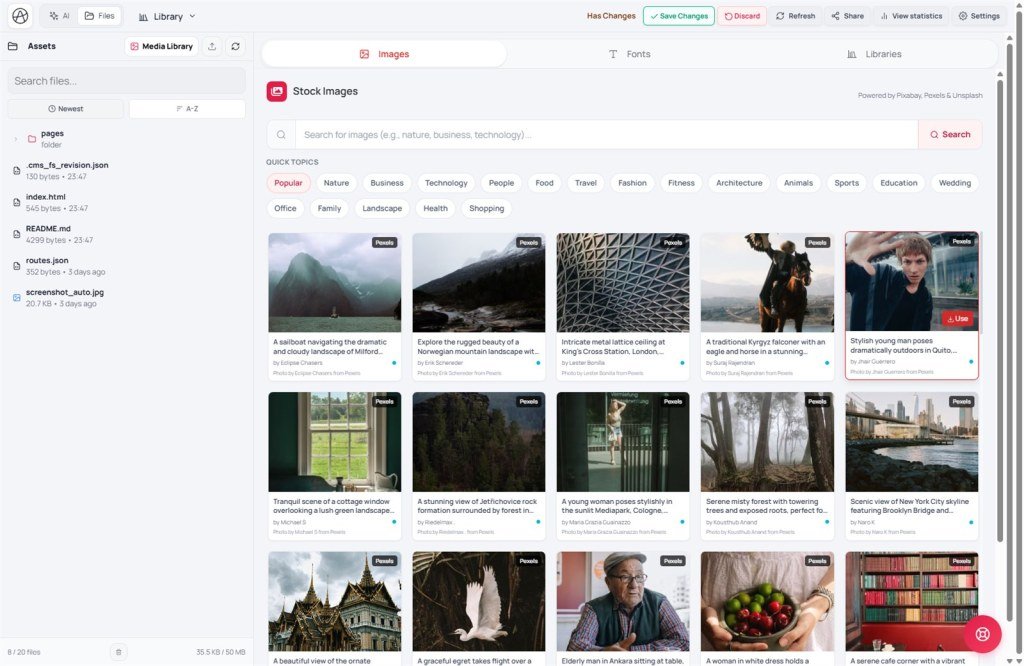Open Brooklyn Bridge skyline thumbnail
The image size is (1024, 666).
point(912,442)
